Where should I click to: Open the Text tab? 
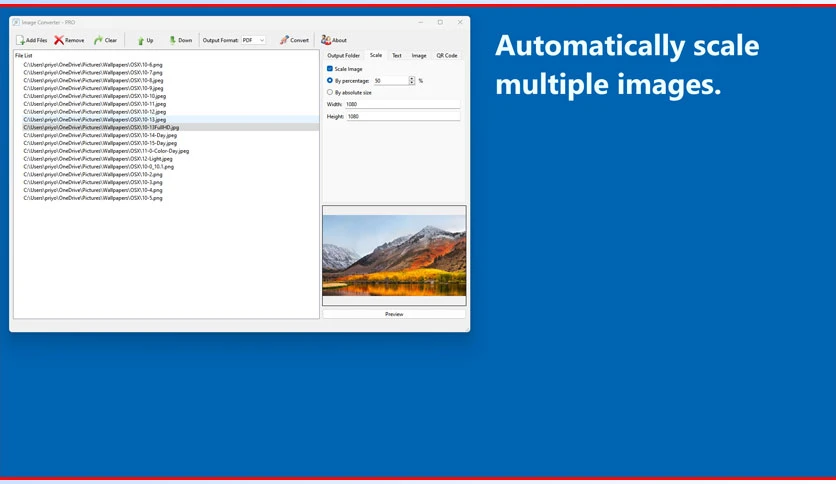pos(397,55)
